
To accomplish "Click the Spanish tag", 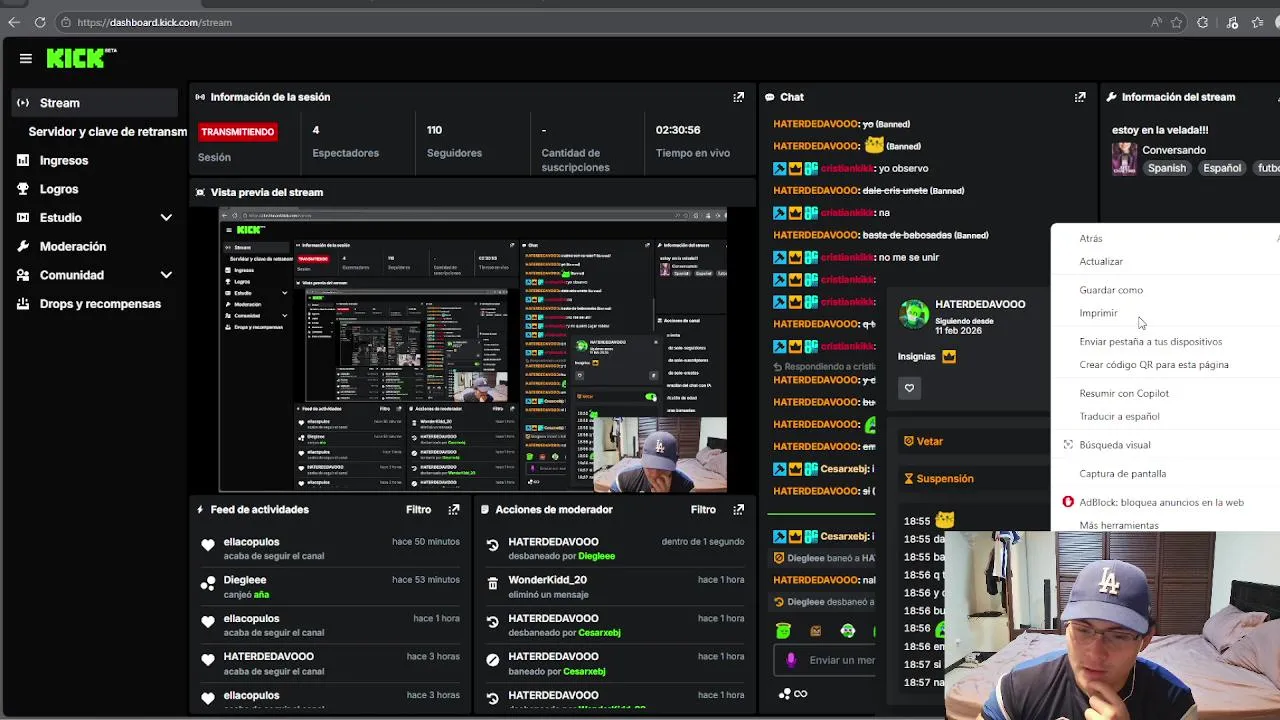I will (x=1166, y=168).
